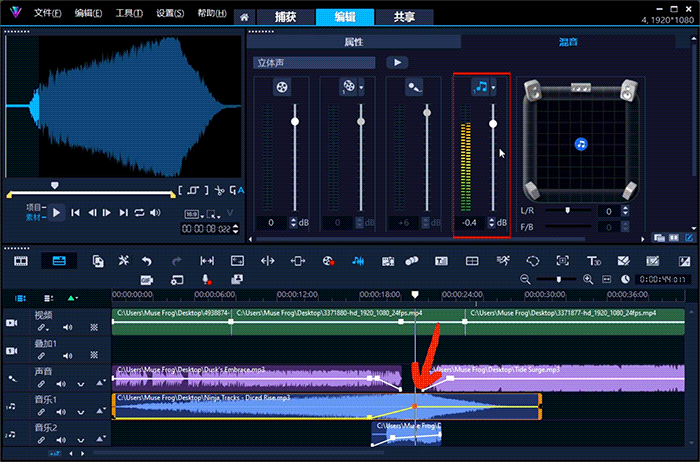Click the record voice-over microphone icon
This screenshot has height=462, width=700.
[205, 279]
